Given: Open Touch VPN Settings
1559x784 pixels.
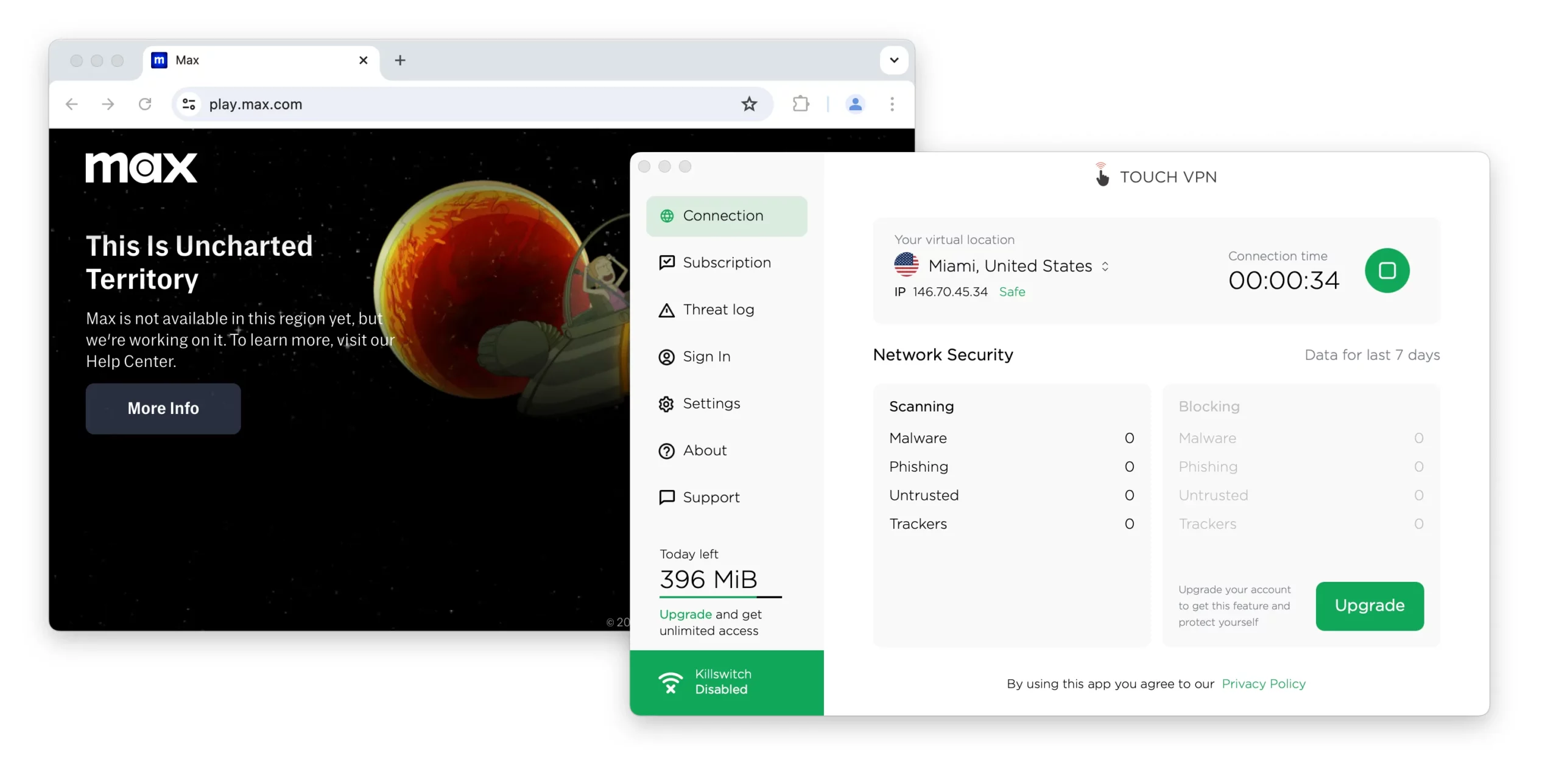Looking at the screenshot, I should pos(712,403).
